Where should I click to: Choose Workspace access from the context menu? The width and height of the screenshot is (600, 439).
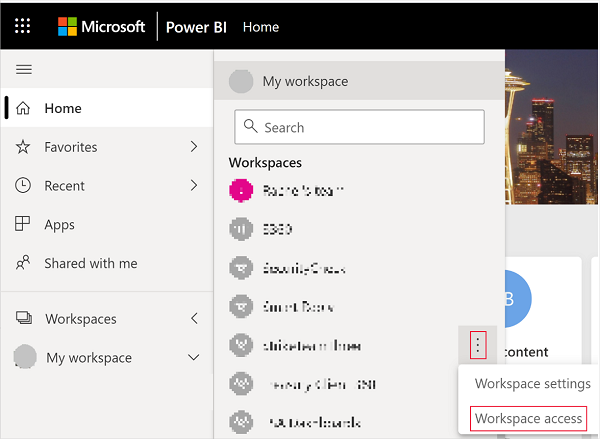click(x=528, y=419)
